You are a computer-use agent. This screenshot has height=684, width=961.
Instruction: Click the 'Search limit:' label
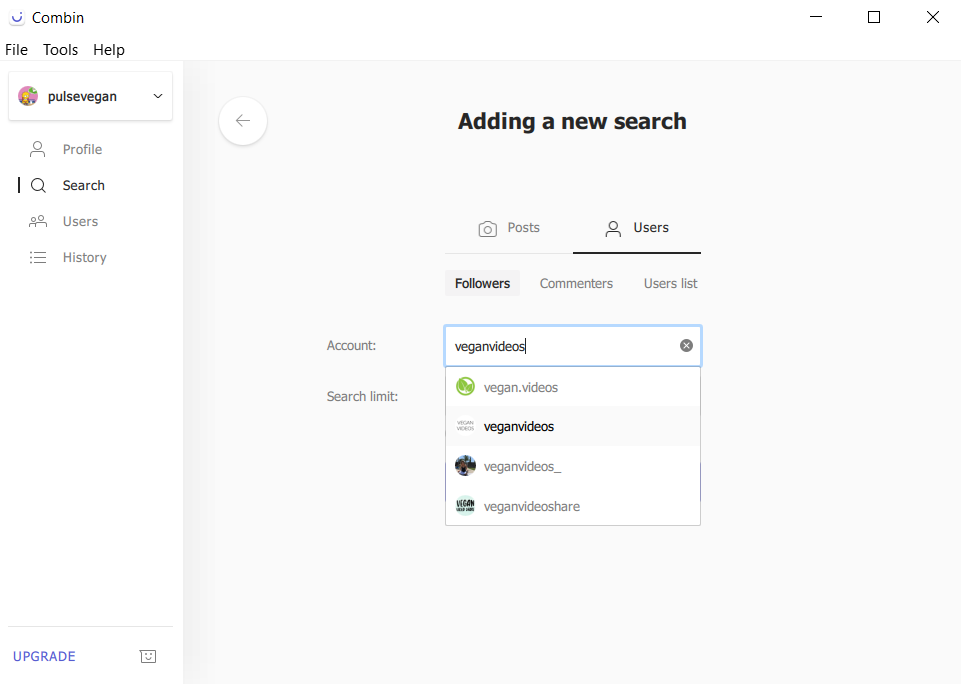click(x=362, y=396)
